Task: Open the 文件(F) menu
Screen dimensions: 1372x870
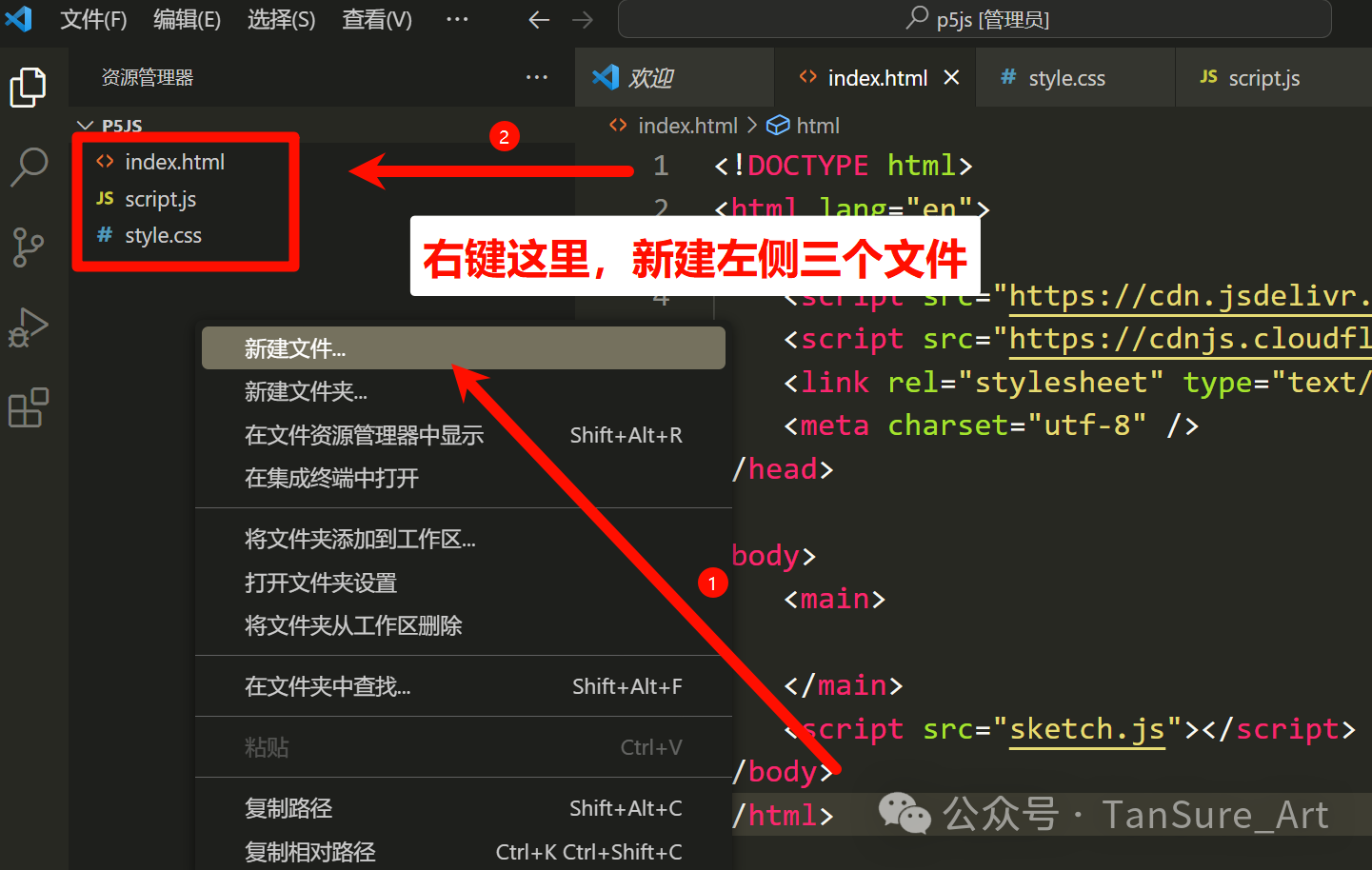Action: (93, 19)
